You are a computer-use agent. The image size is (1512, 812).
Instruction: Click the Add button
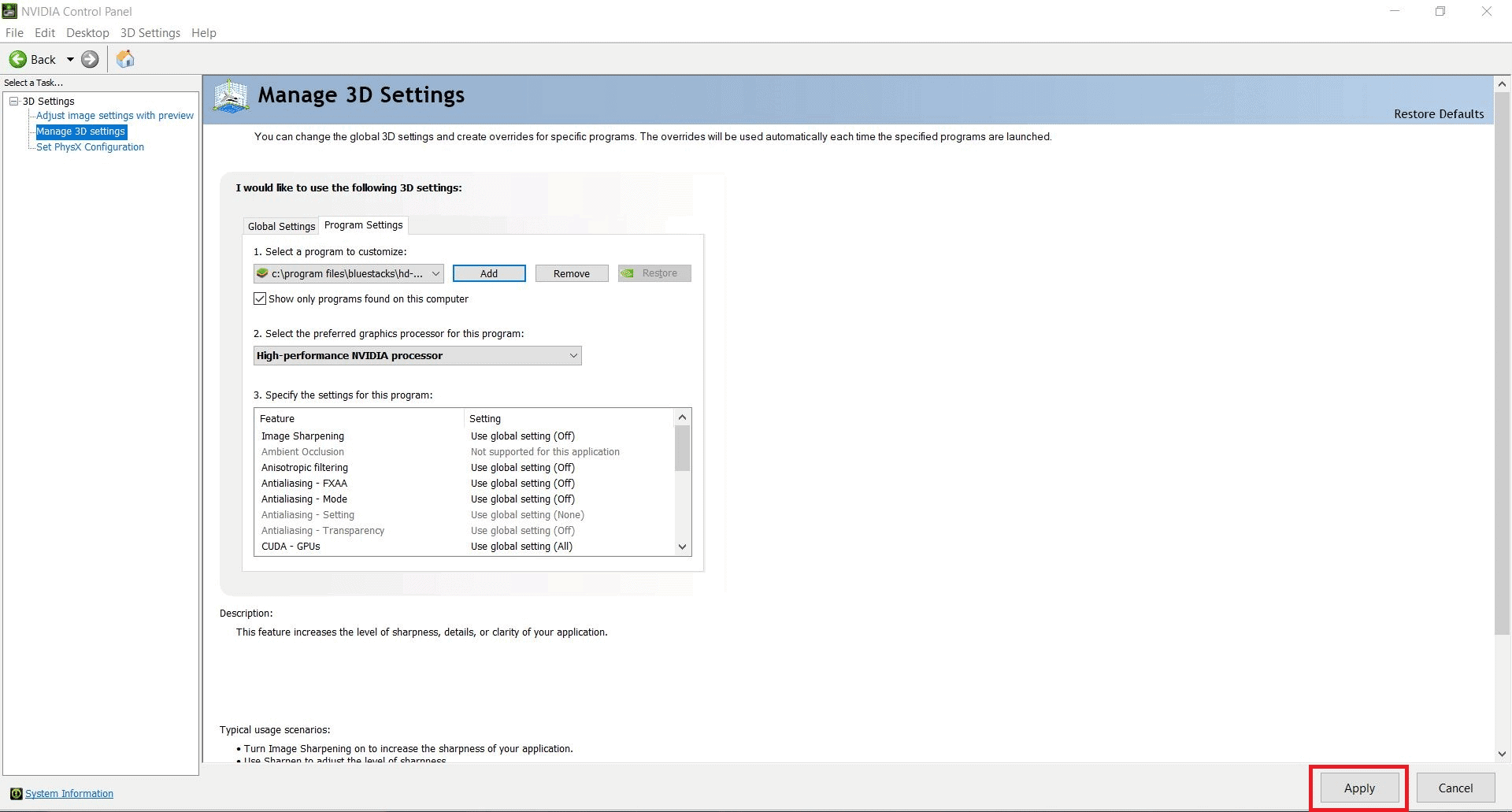pos(489,273)
